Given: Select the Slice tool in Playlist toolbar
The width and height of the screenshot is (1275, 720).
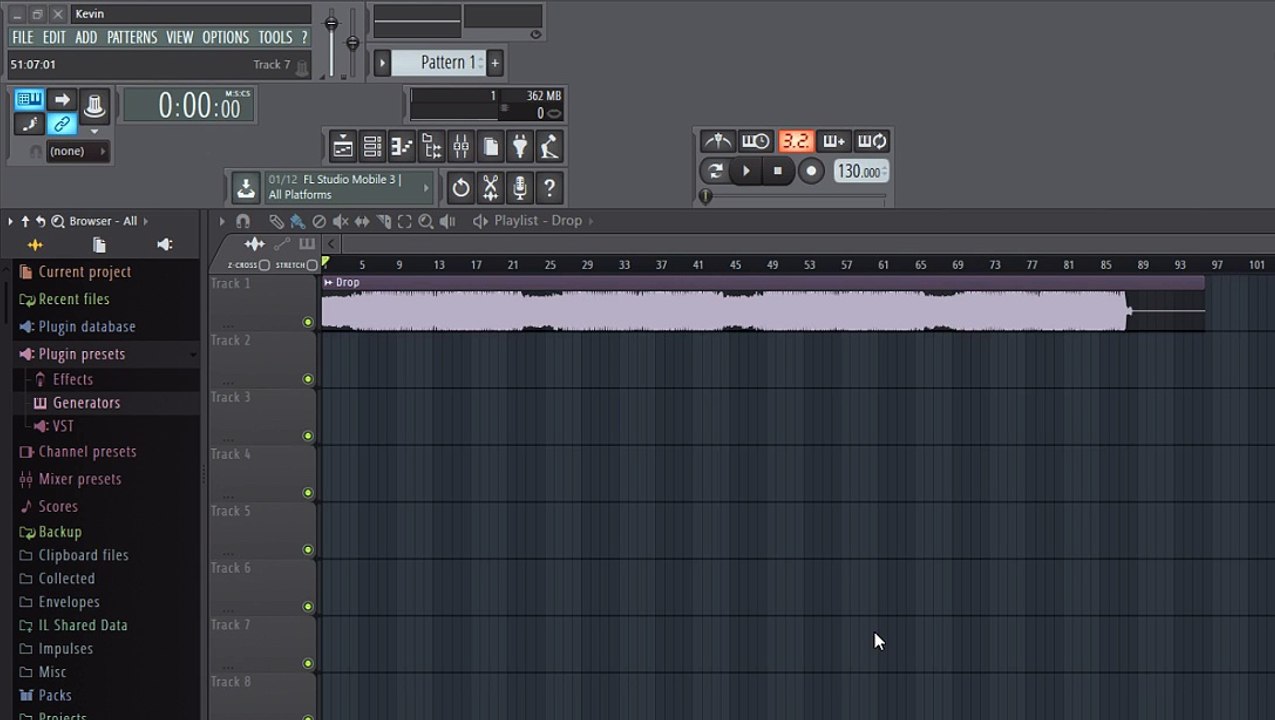Looking at the screenshot, I should coord(383,221).
